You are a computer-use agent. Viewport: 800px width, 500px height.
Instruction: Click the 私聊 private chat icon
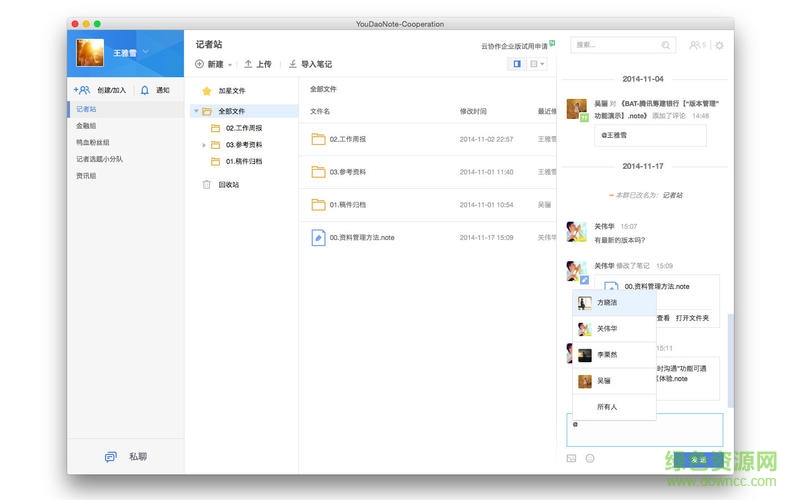tap(111, 456)
